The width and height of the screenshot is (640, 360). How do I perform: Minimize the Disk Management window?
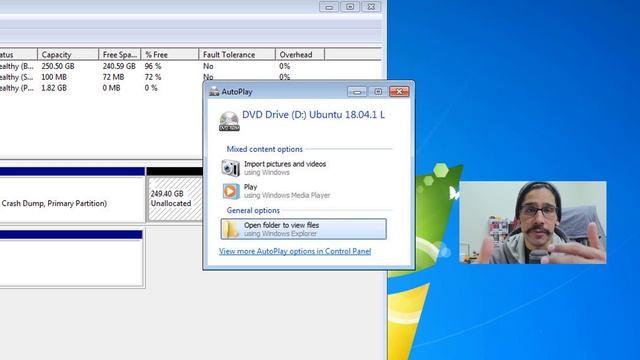point(329,7)
